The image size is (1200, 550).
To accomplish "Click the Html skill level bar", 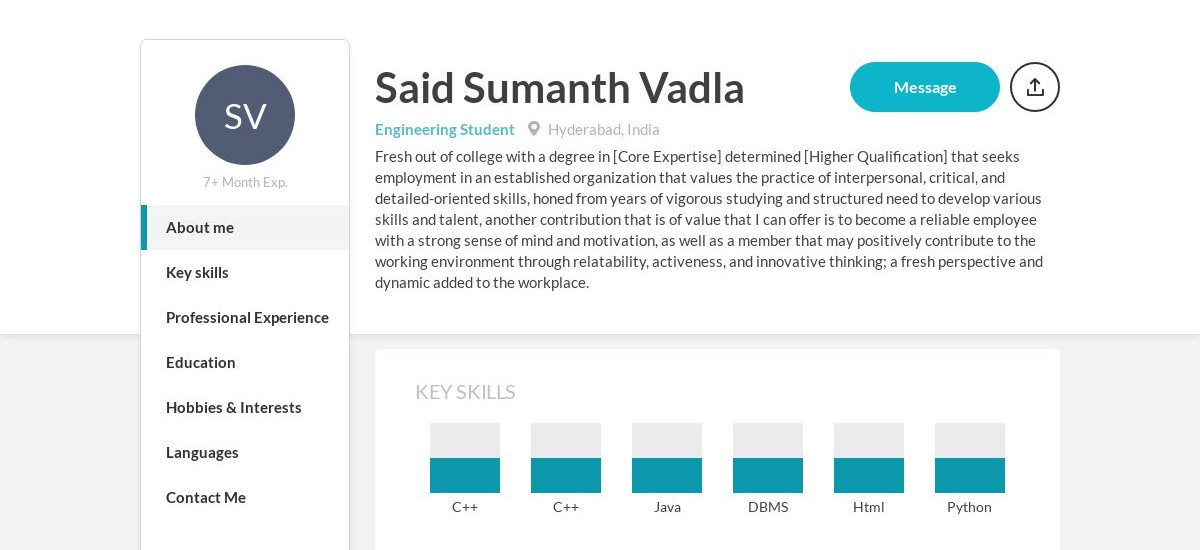I will coord(869,458).
